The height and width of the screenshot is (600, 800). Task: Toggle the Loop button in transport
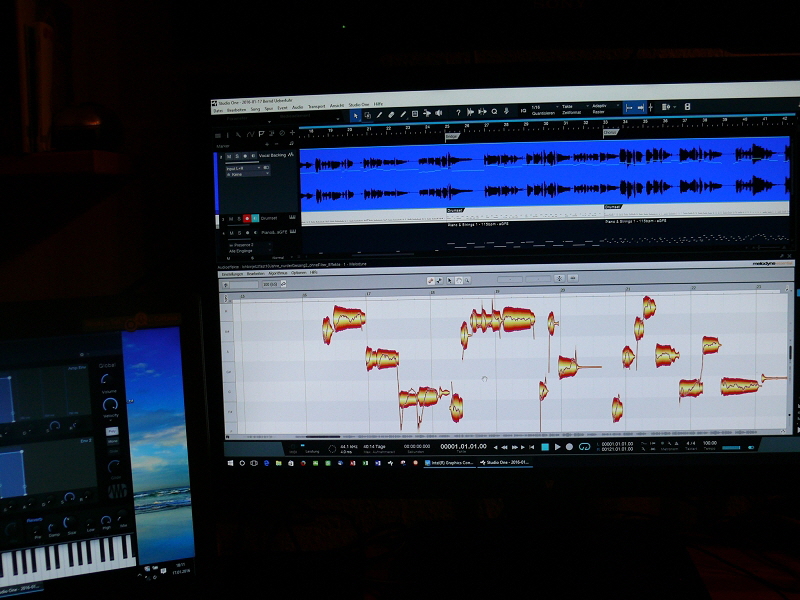click(x=583, y=446)
